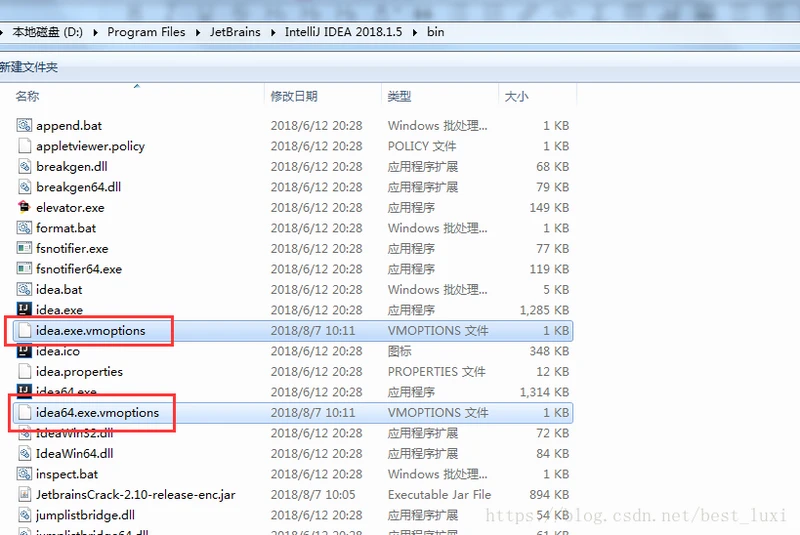Image resolution: width=800 pixels, height=535 pixels.
Task: Select the file name elevator.exe
Action: point(70,208)
